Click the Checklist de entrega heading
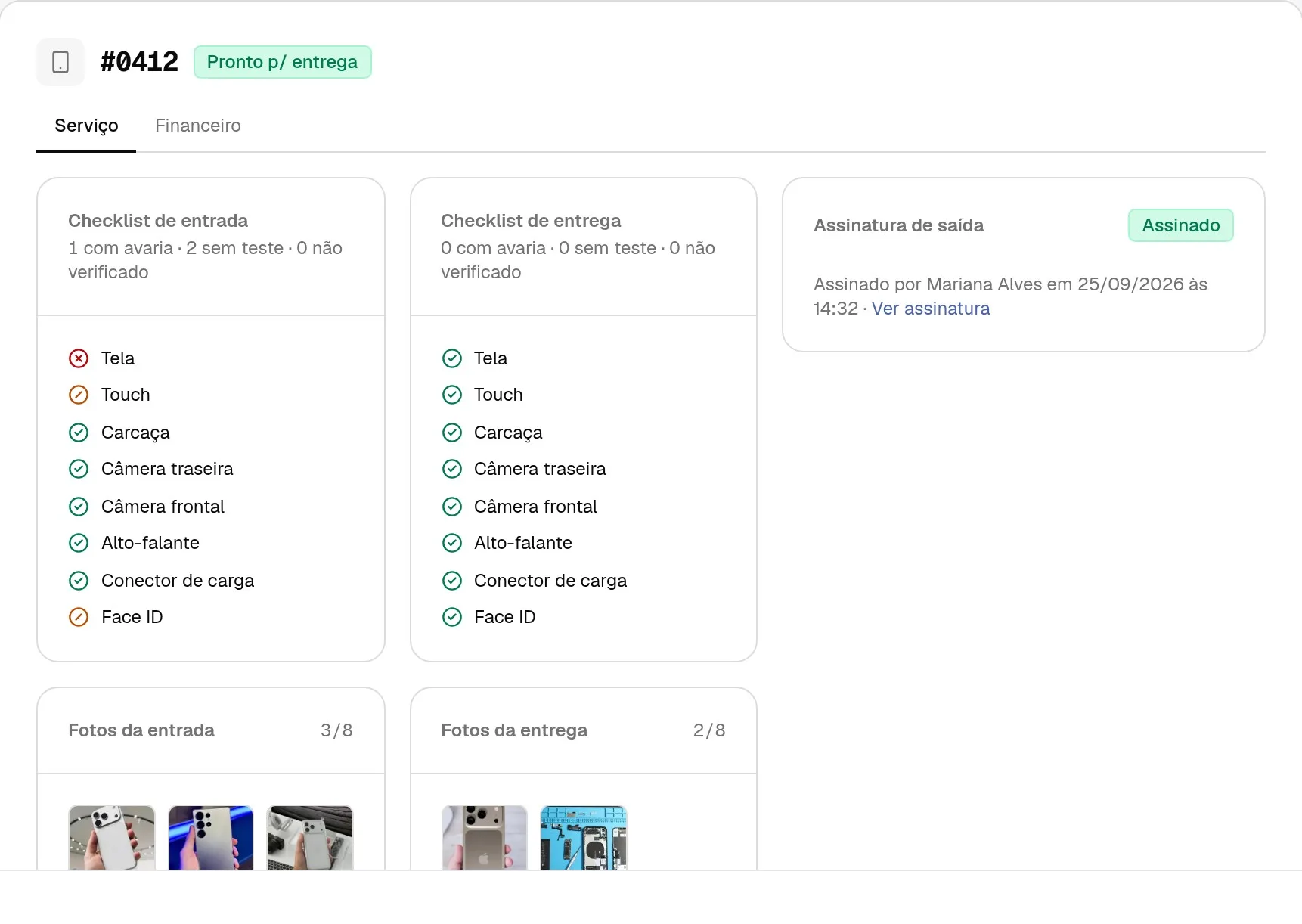This screenshot has width=1302, height=924. [531, 221]
